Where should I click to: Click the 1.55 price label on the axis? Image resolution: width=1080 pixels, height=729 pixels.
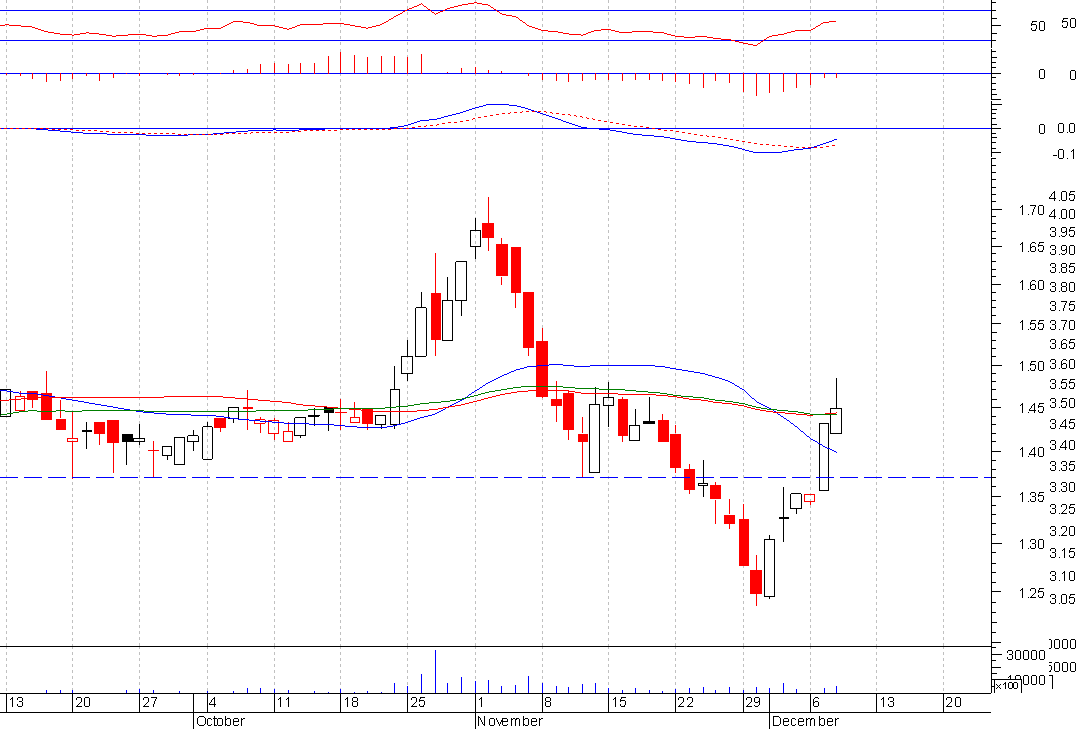1032,325
